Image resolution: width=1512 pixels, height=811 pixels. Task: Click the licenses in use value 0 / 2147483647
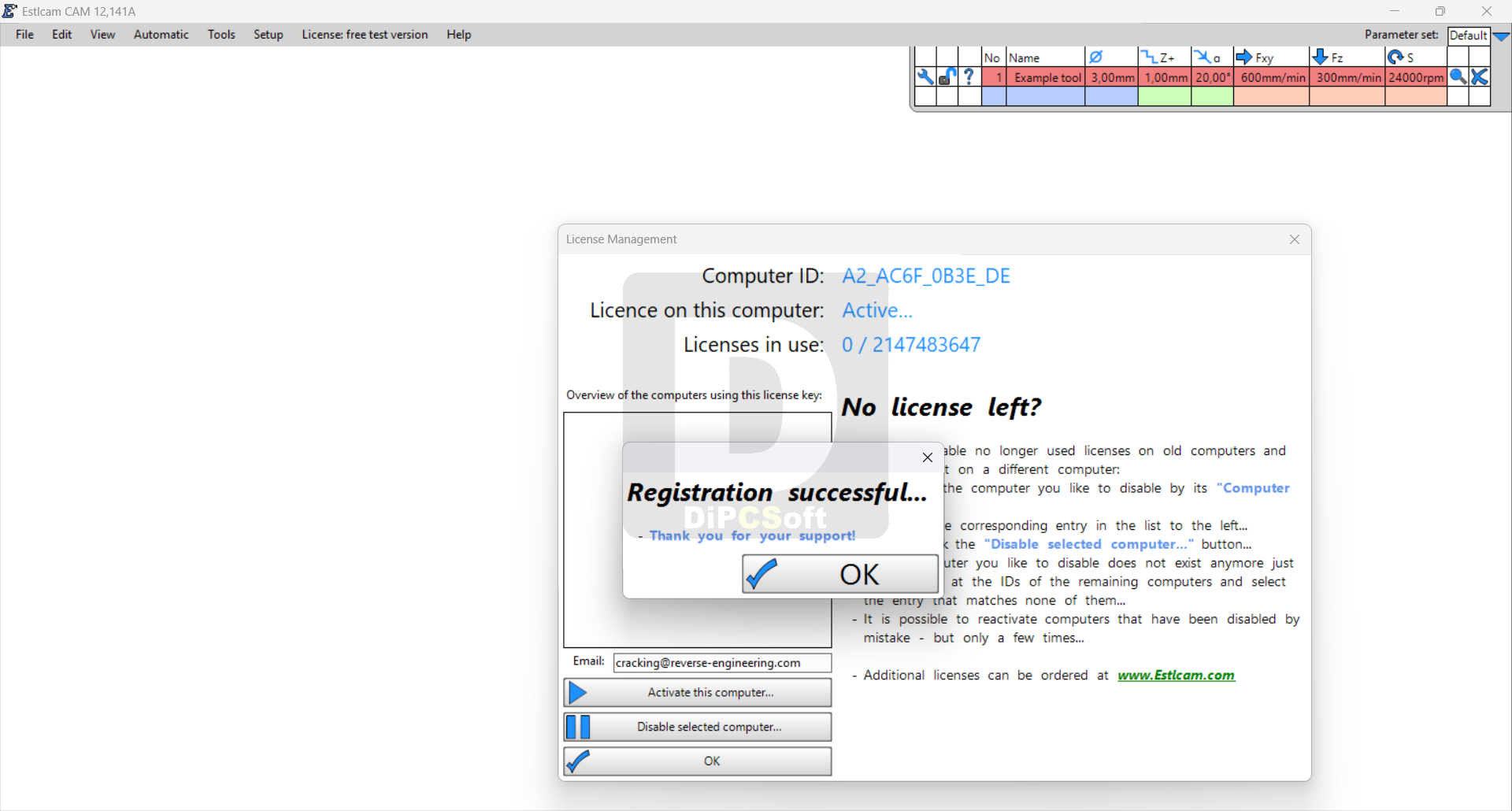911,345
